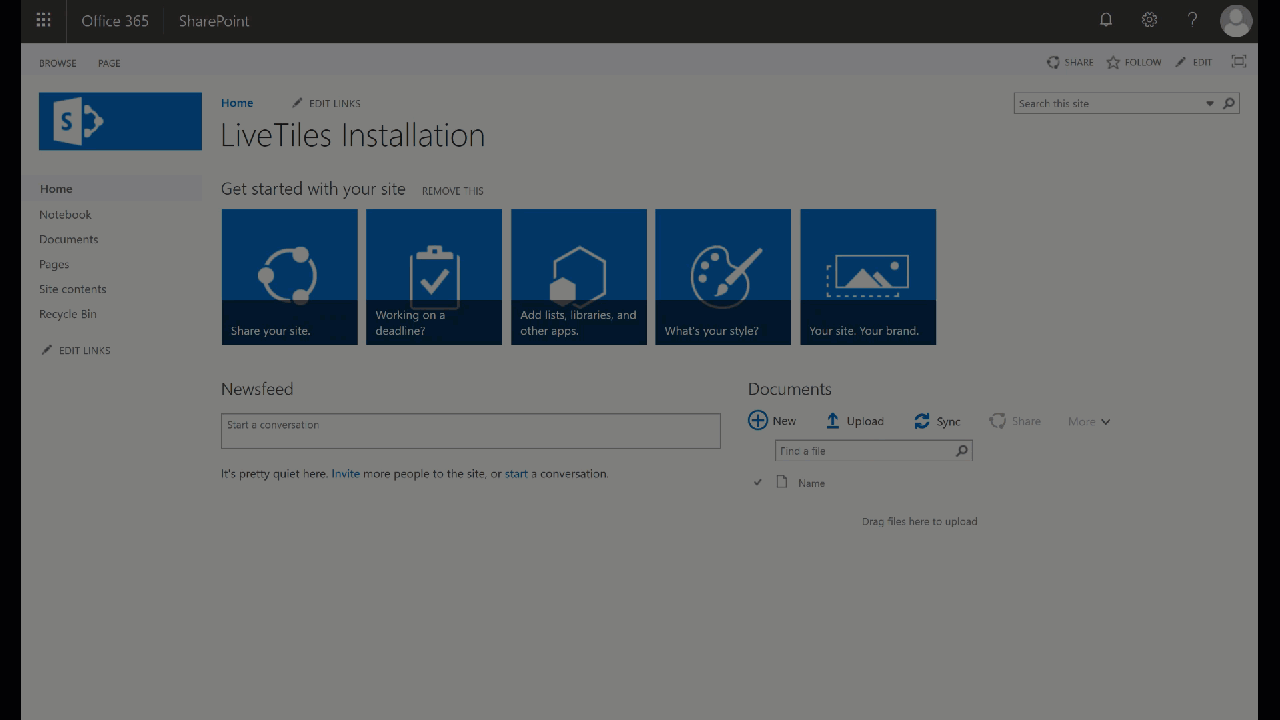Open Notebook in the sidebar
The image size is (1280, 720).
pos(65,214)
